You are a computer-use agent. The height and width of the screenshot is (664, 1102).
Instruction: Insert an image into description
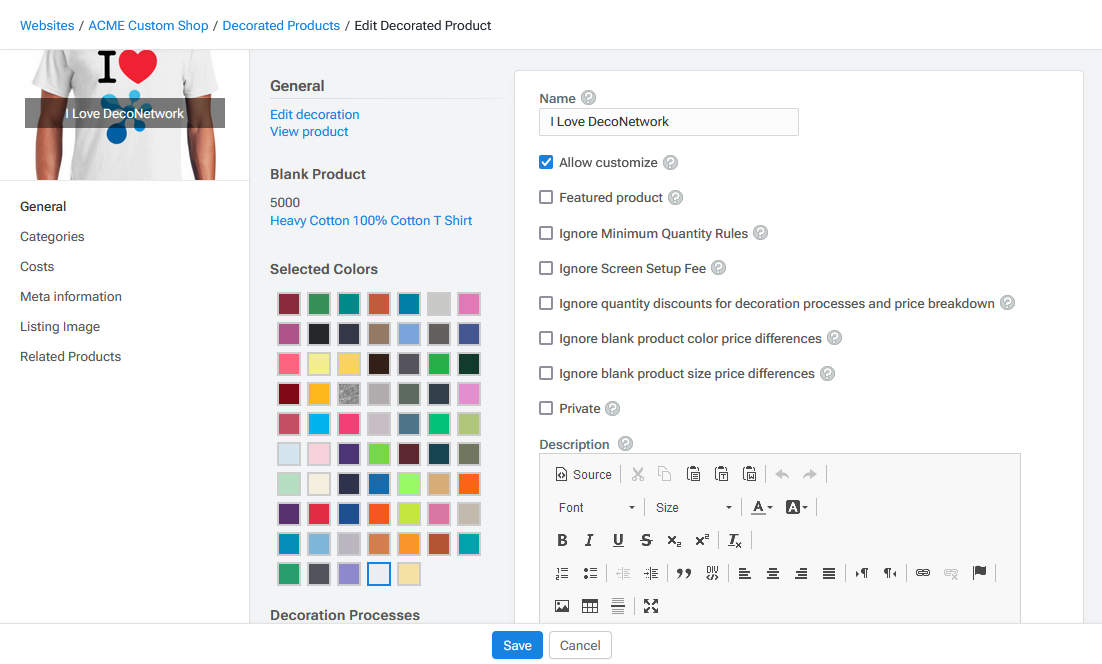tap(562, 606)
